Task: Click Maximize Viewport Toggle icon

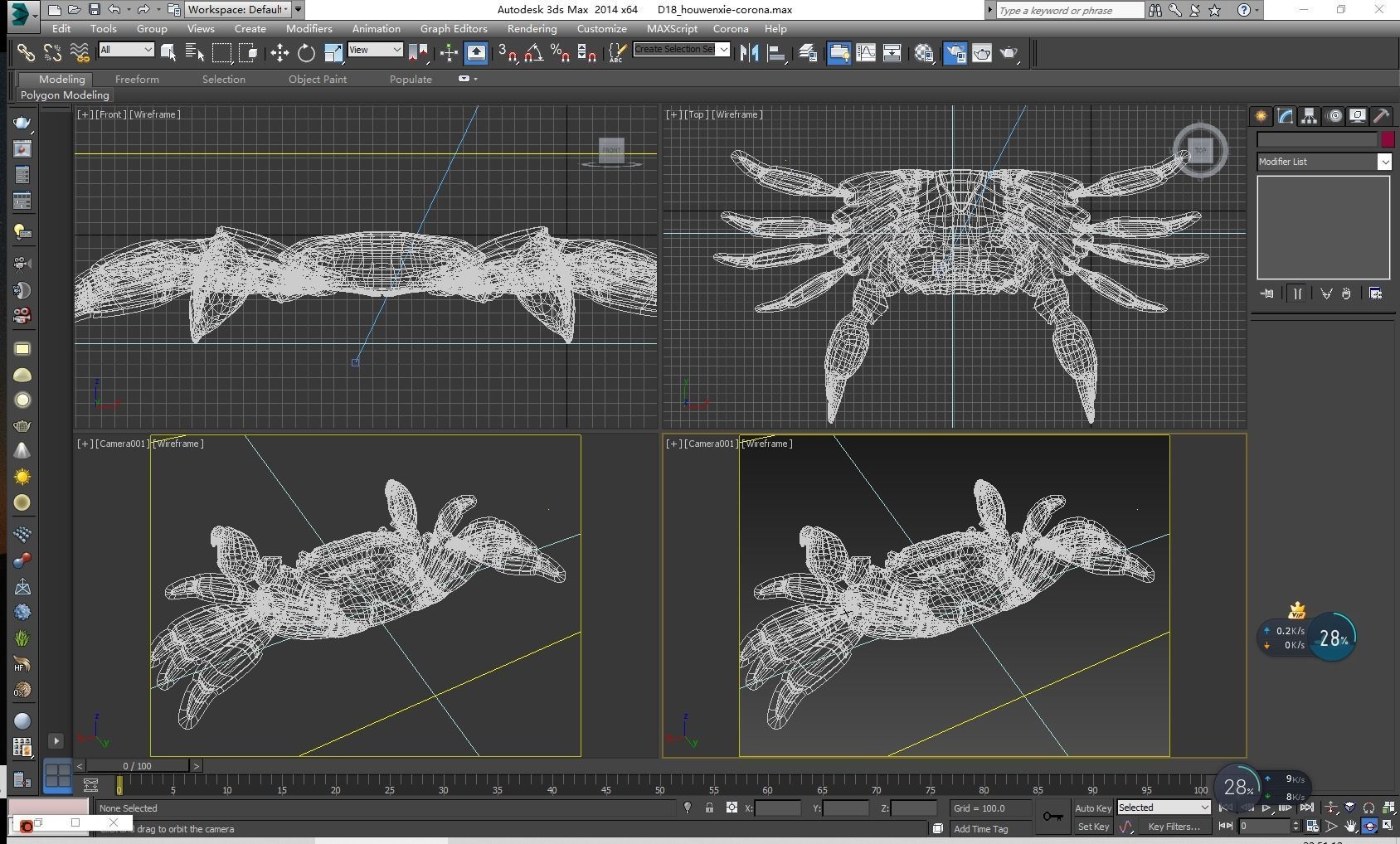Action: [x=1388, y=826]
